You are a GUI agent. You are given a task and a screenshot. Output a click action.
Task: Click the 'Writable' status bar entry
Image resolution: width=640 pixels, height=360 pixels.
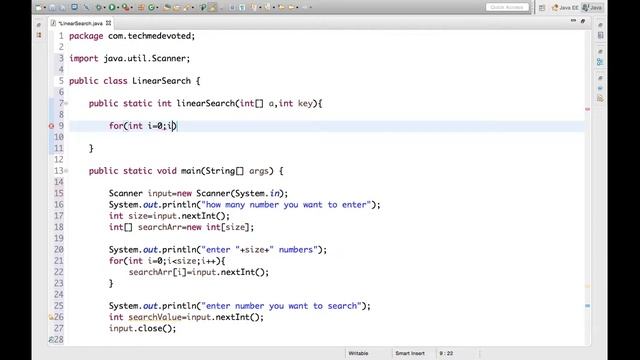click(358, 353)
